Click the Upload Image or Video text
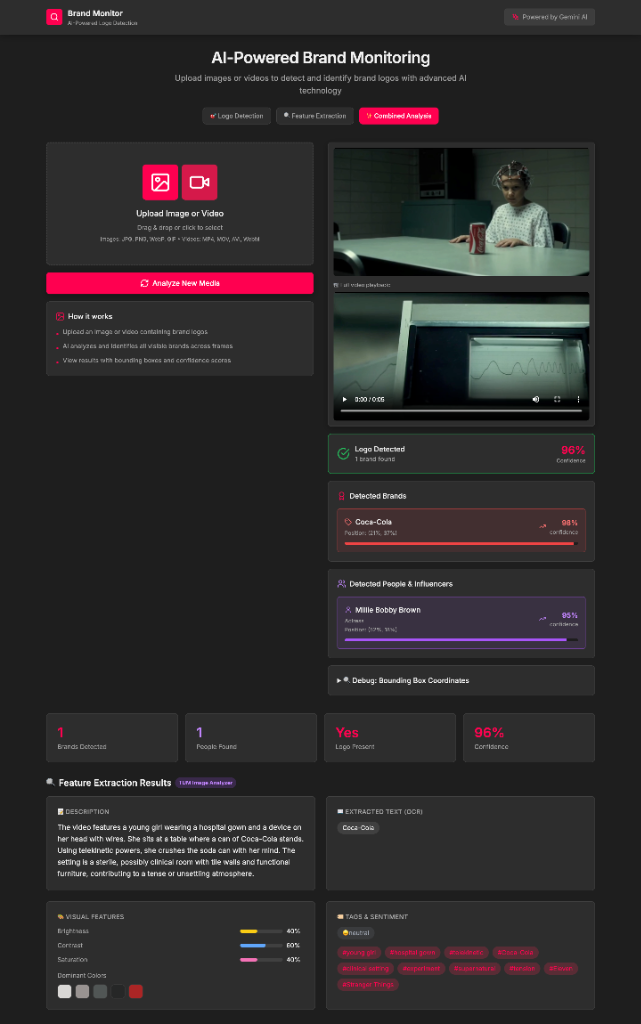641x1024 pixels. click(x=180, y=214)
